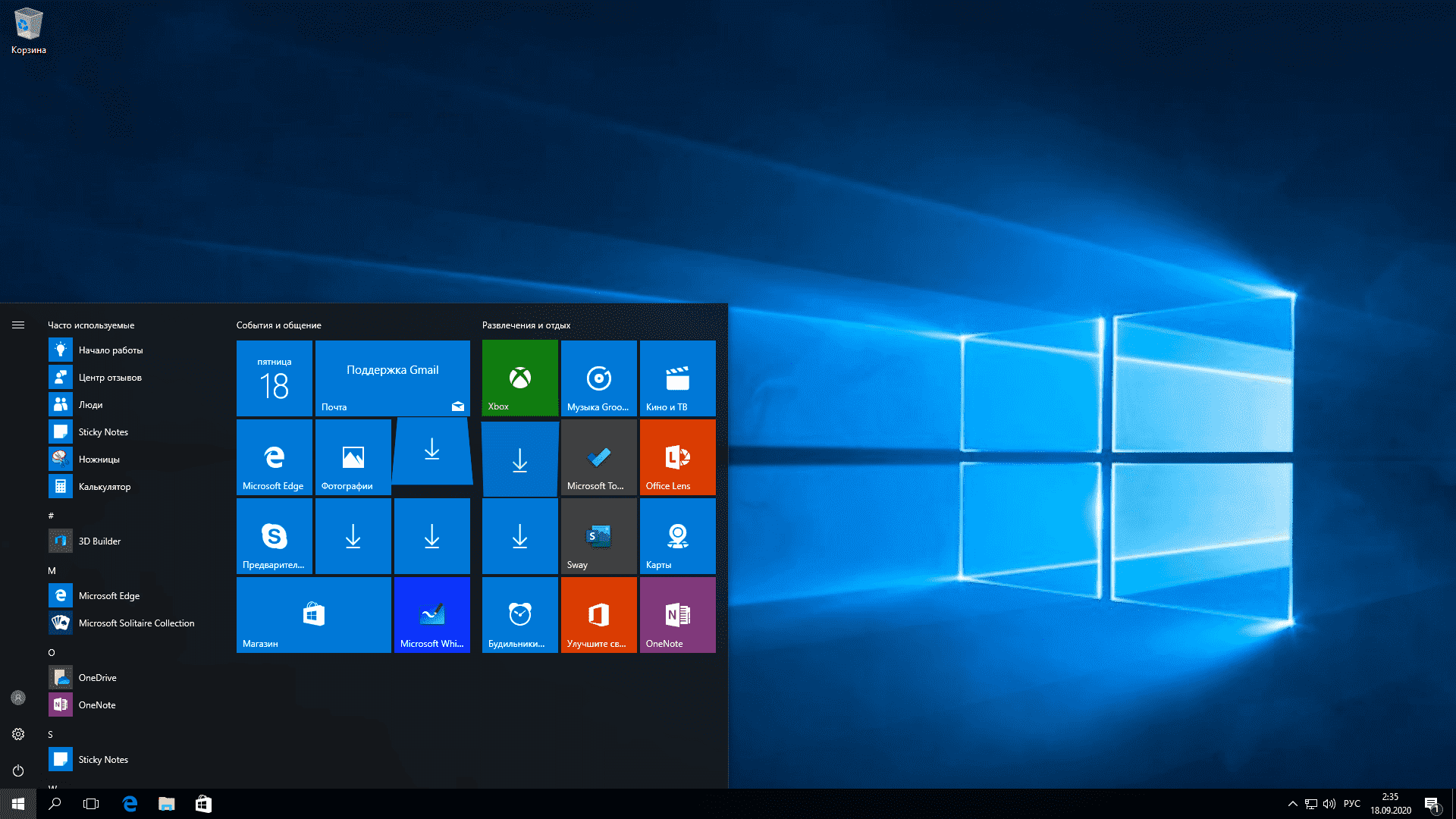Open the Фотографии tile

[x=353, y=457]
